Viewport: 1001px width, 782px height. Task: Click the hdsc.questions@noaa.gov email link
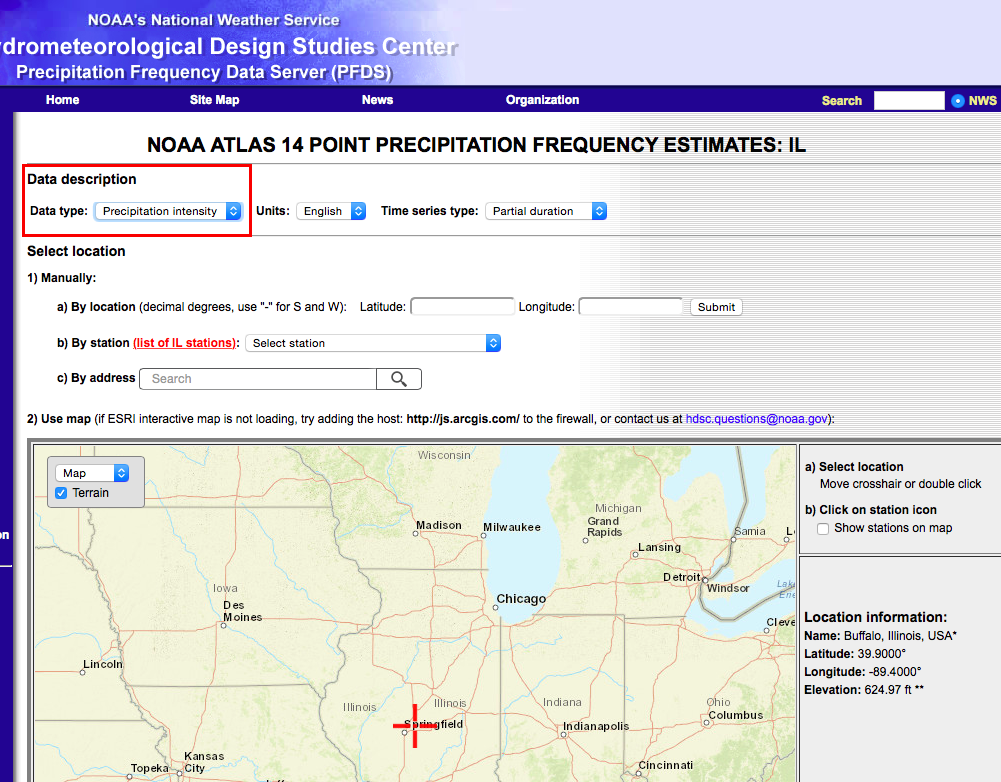pos(759,419)
